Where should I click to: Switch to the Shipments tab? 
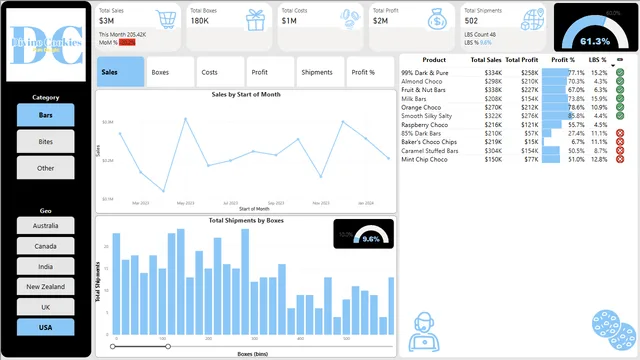pyautogui.click(x=320, y=72)
